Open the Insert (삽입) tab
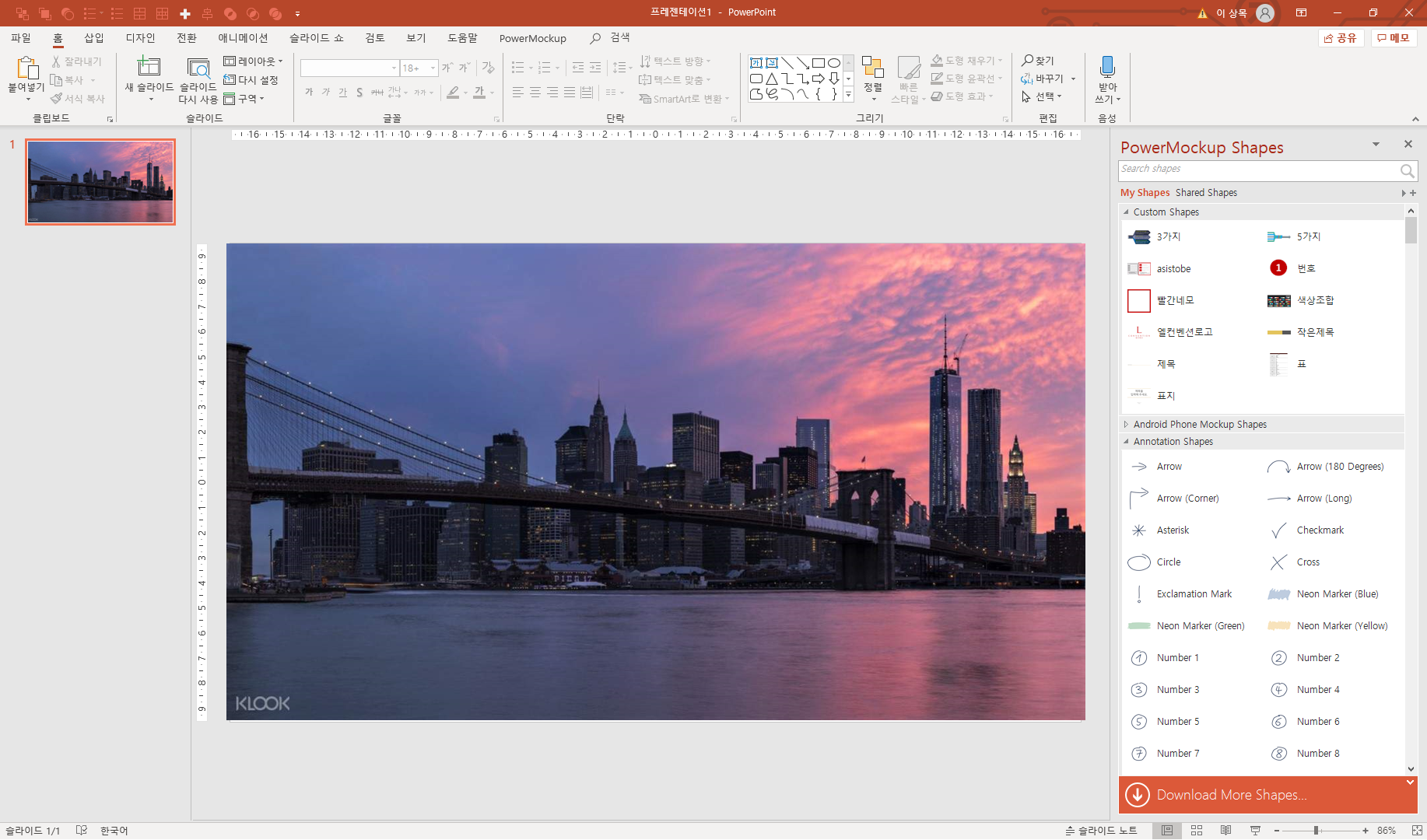Screen dimensions: 1427x840 coord(93,38)
